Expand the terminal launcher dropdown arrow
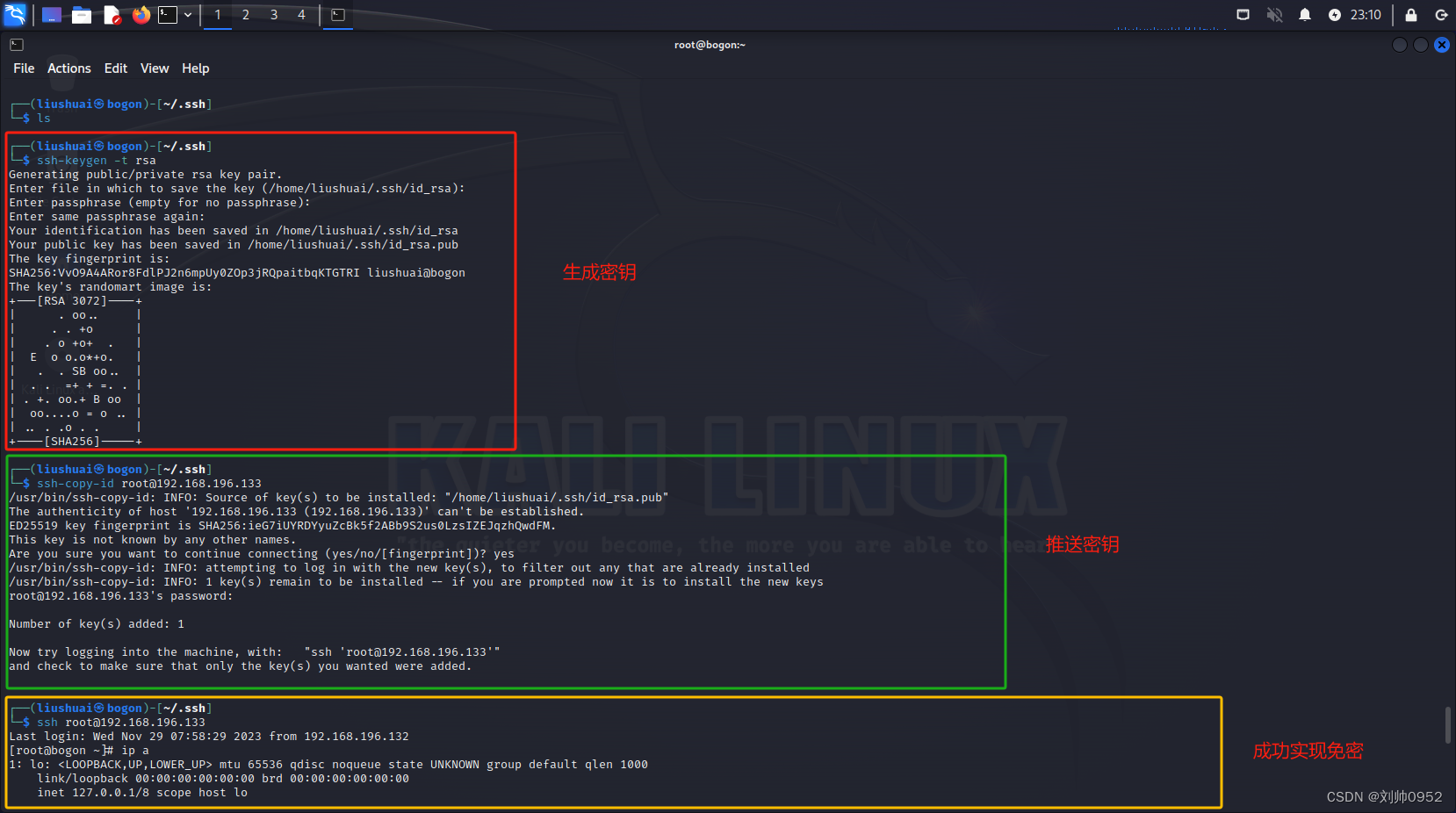Image resolution: width=1456 pixels, height=813 pixels. 188,15
